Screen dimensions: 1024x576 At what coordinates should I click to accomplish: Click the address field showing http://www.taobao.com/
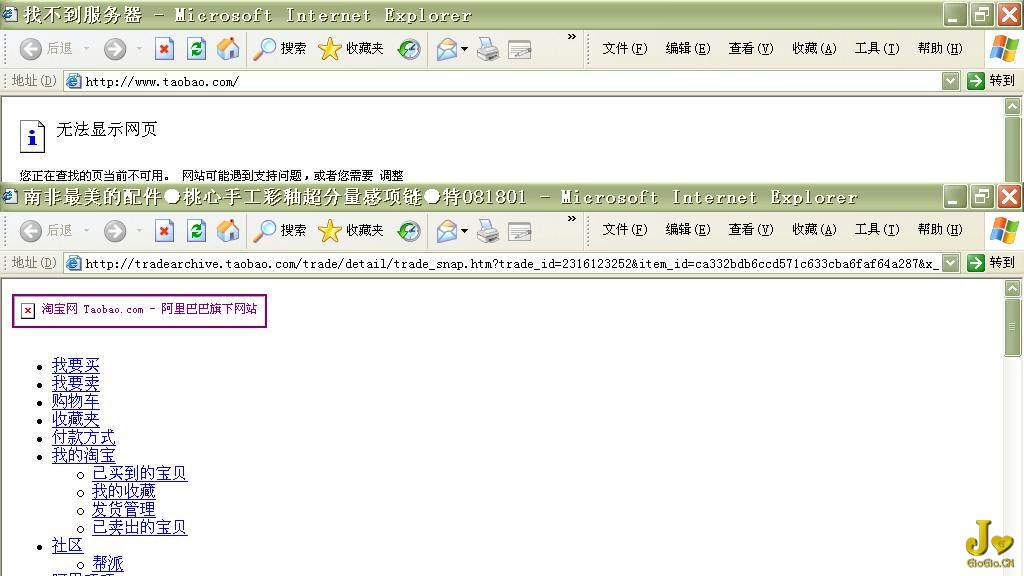(x=500, y=81)
